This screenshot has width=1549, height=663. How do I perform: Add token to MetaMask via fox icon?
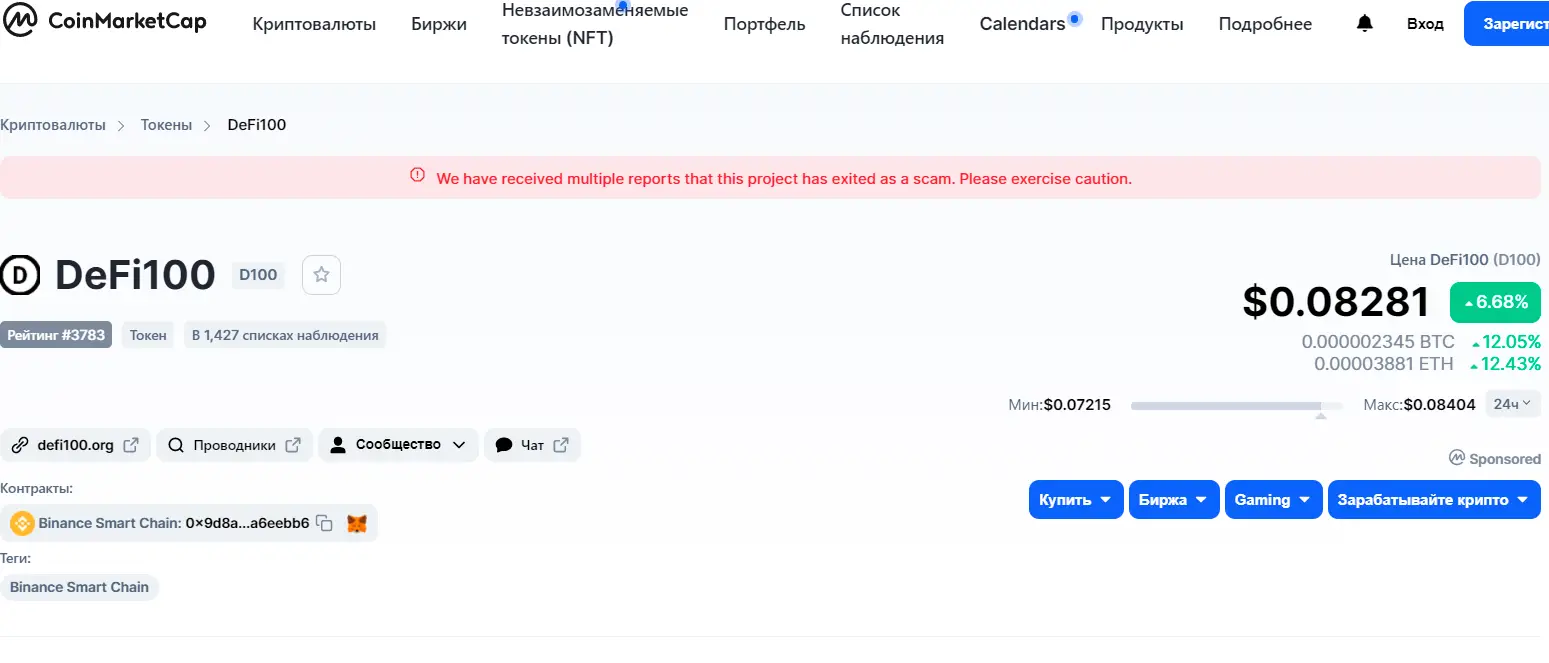pyautogui.click(x=357, y=523)
